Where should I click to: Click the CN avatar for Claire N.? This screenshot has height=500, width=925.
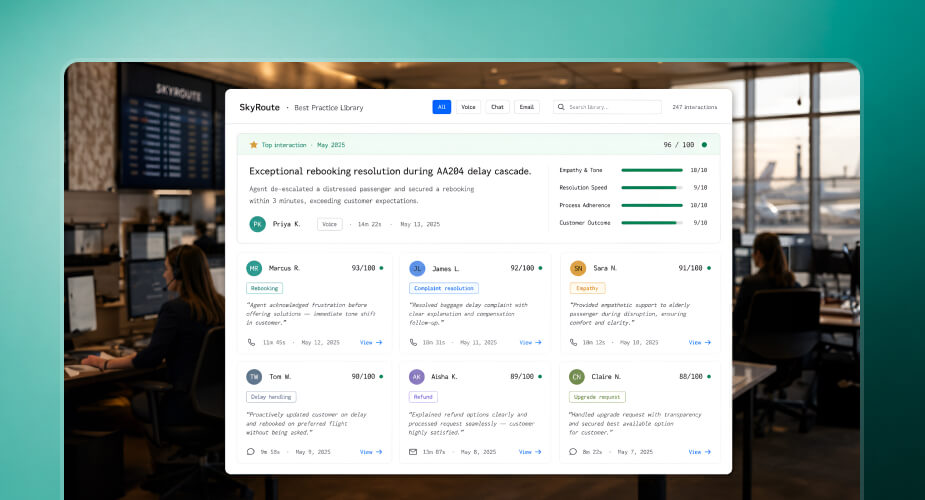coord(577,377)
